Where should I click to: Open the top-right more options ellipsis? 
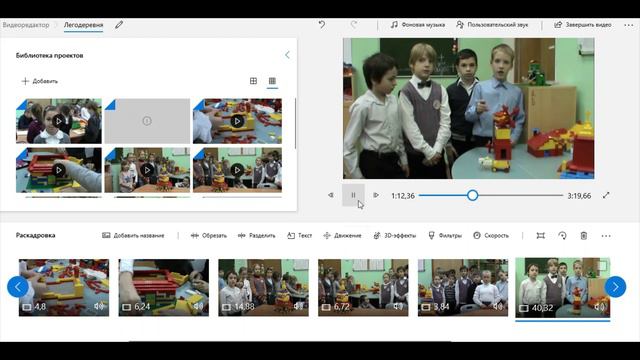click(629, 25)
